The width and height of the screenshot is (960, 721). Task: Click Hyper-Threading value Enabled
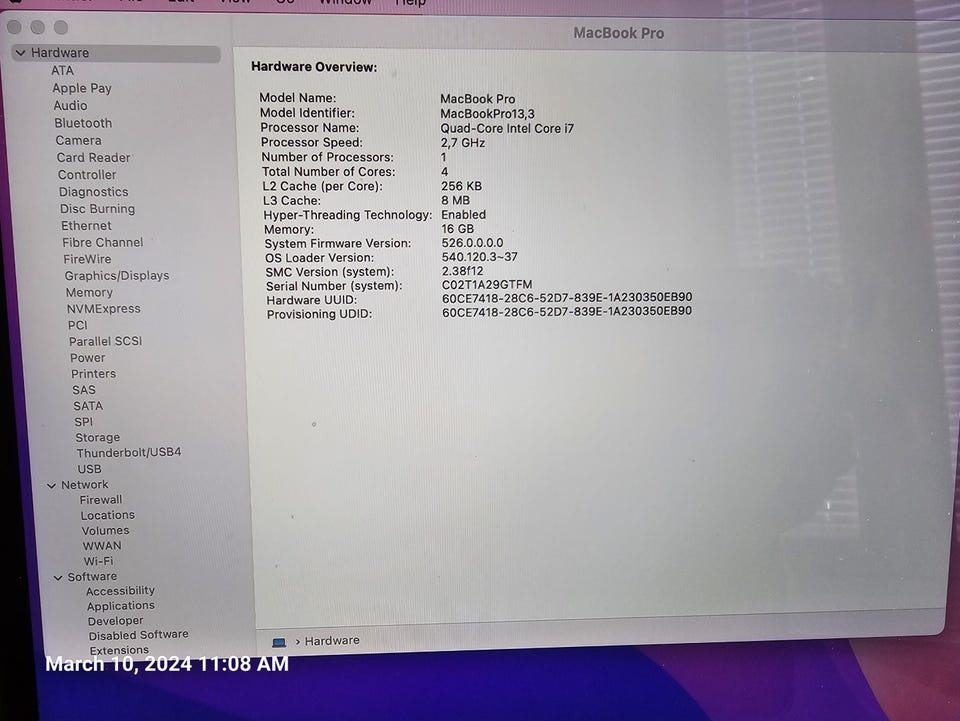[x=463, y=215]
